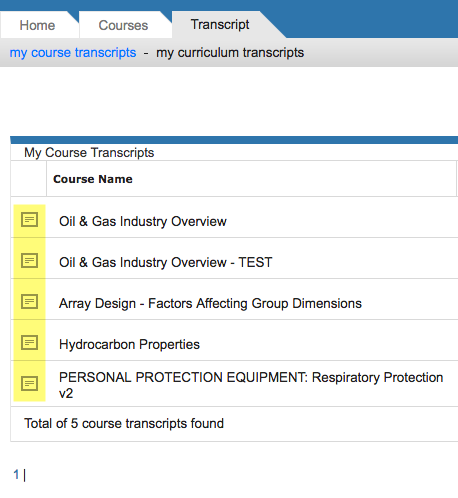Select Oil & Gas Industry Overview course name
The width and height of the screenshot is (458, 498).
pos(143,221)
